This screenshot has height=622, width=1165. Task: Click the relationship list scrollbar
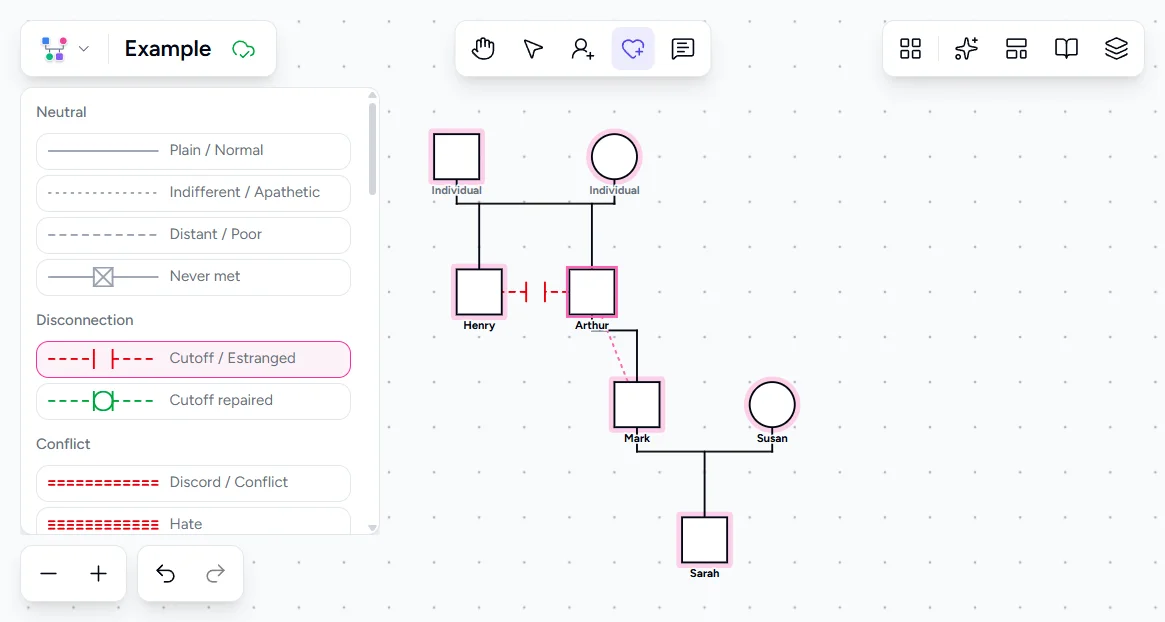pyautogui.click(x=372, y=149)
